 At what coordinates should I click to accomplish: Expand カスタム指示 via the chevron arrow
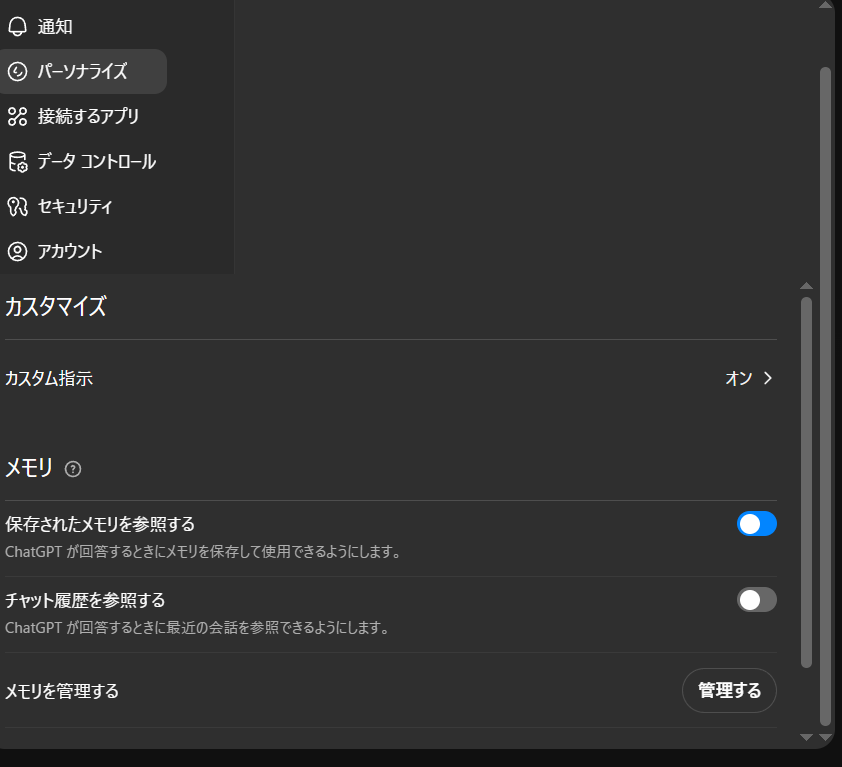(x=768, y=378)
